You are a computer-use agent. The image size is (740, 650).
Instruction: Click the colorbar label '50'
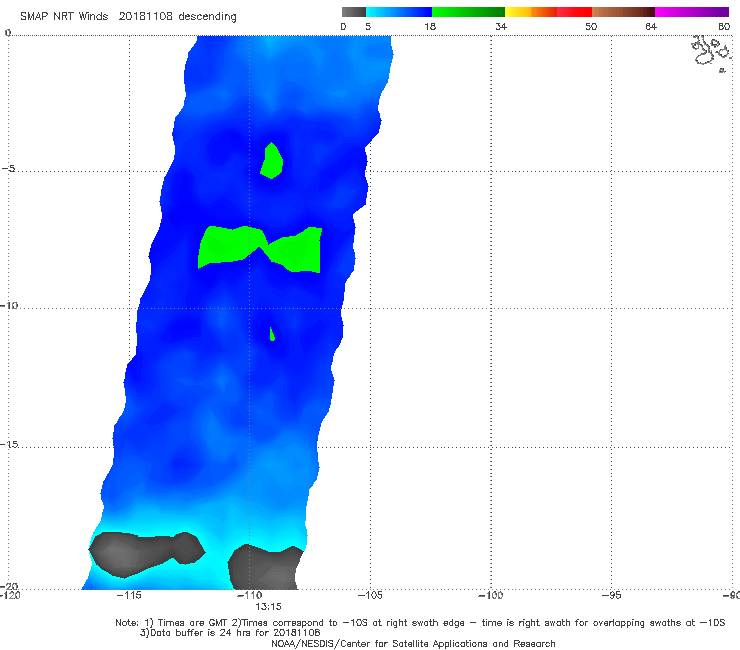coord(591,26)
